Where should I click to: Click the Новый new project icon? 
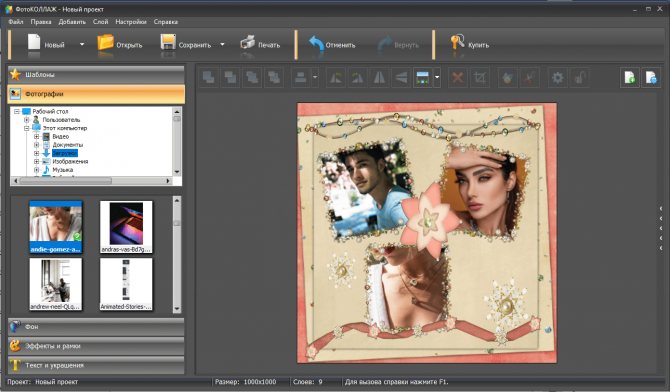coord(34,44)
